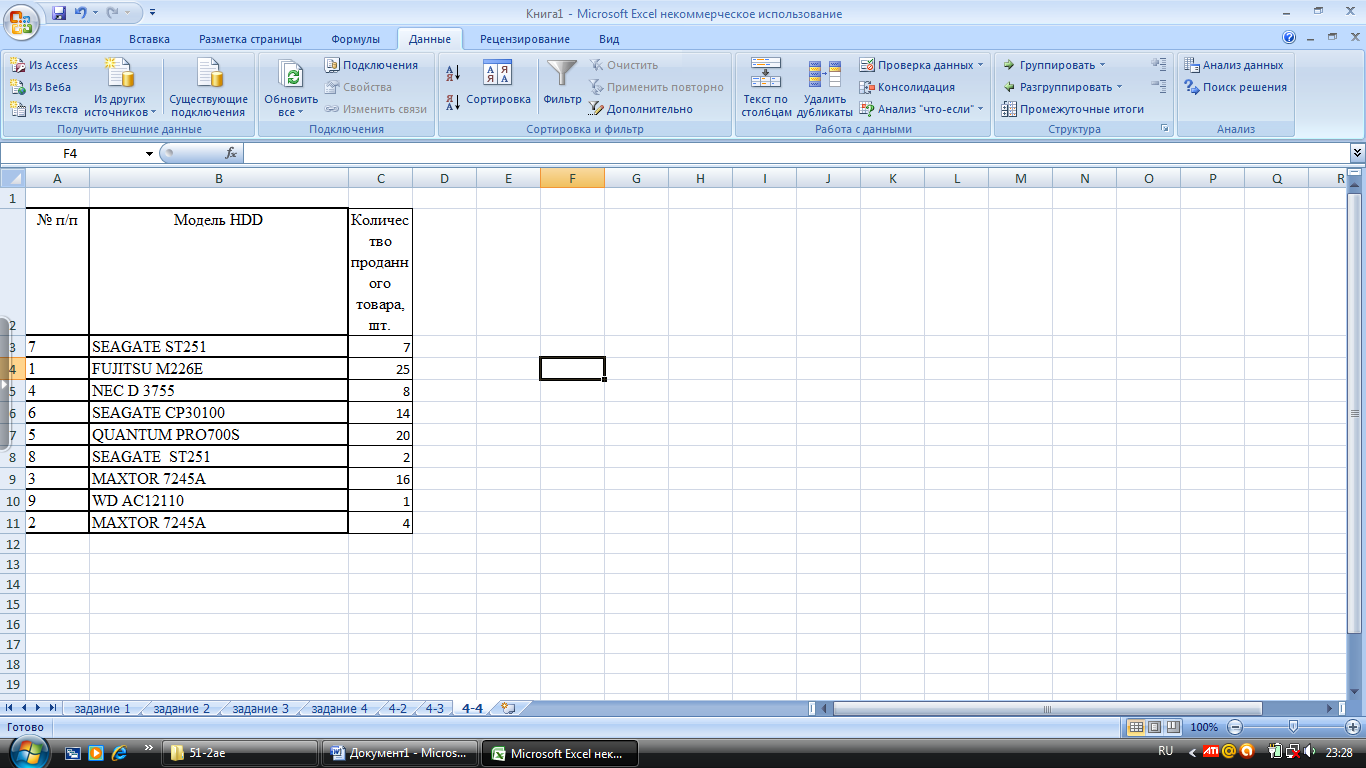Sort ascending A to Я
The image size is (1366, 768).
coord(452,72)
